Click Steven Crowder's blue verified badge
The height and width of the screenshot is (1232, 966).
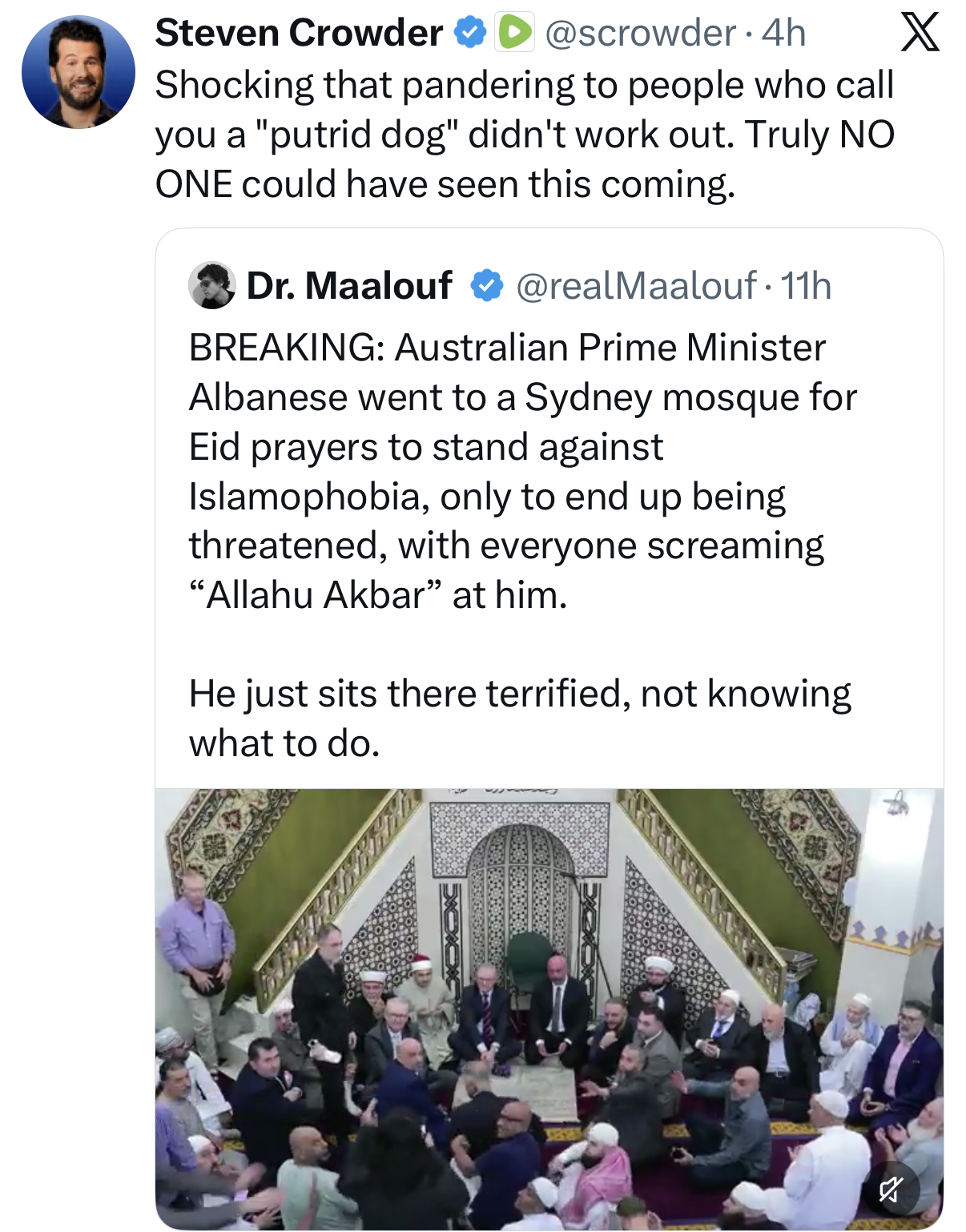click(470, 33)
